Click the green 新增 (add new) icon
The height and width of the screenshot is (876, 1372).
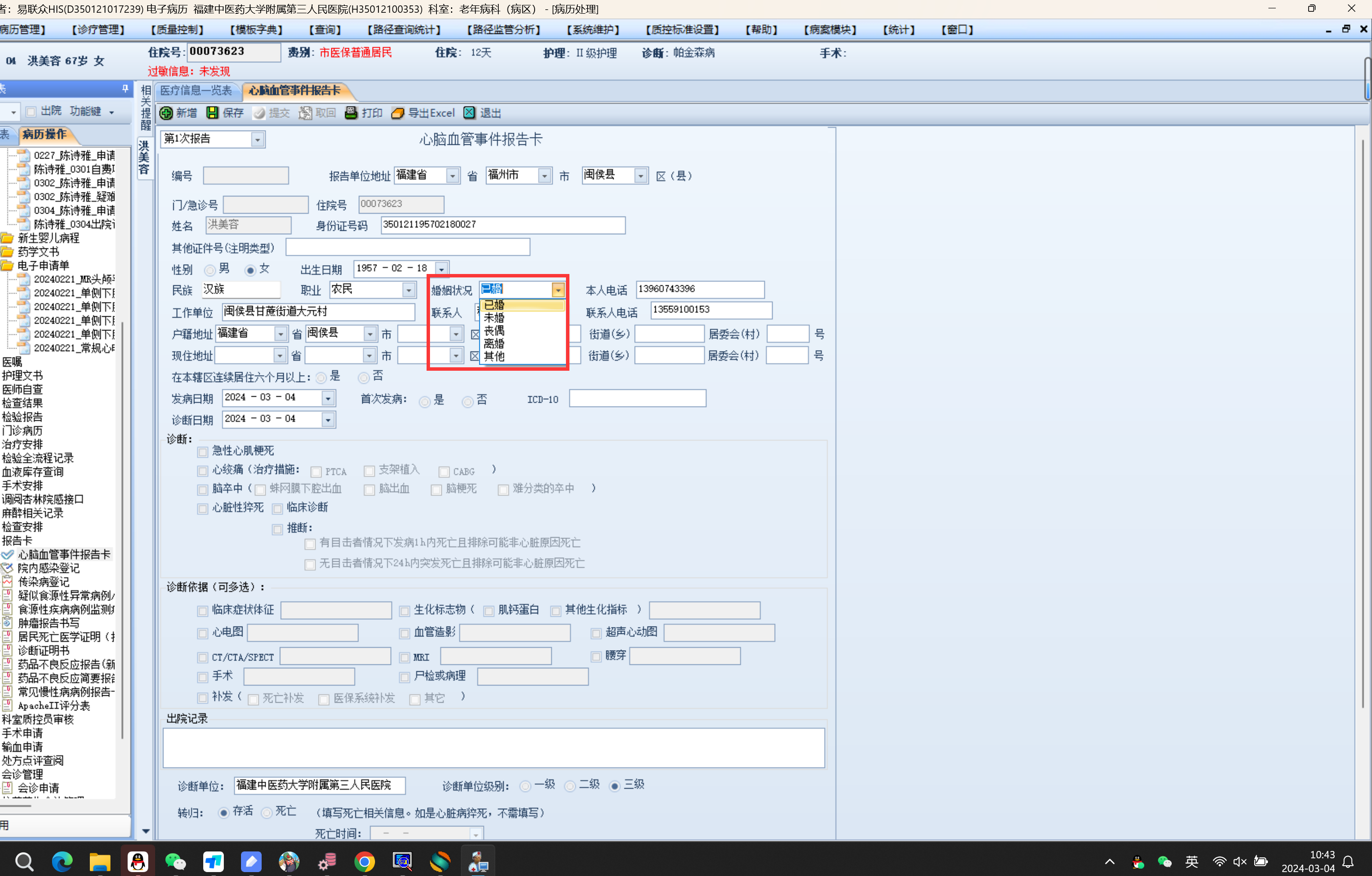click(166, 113)
